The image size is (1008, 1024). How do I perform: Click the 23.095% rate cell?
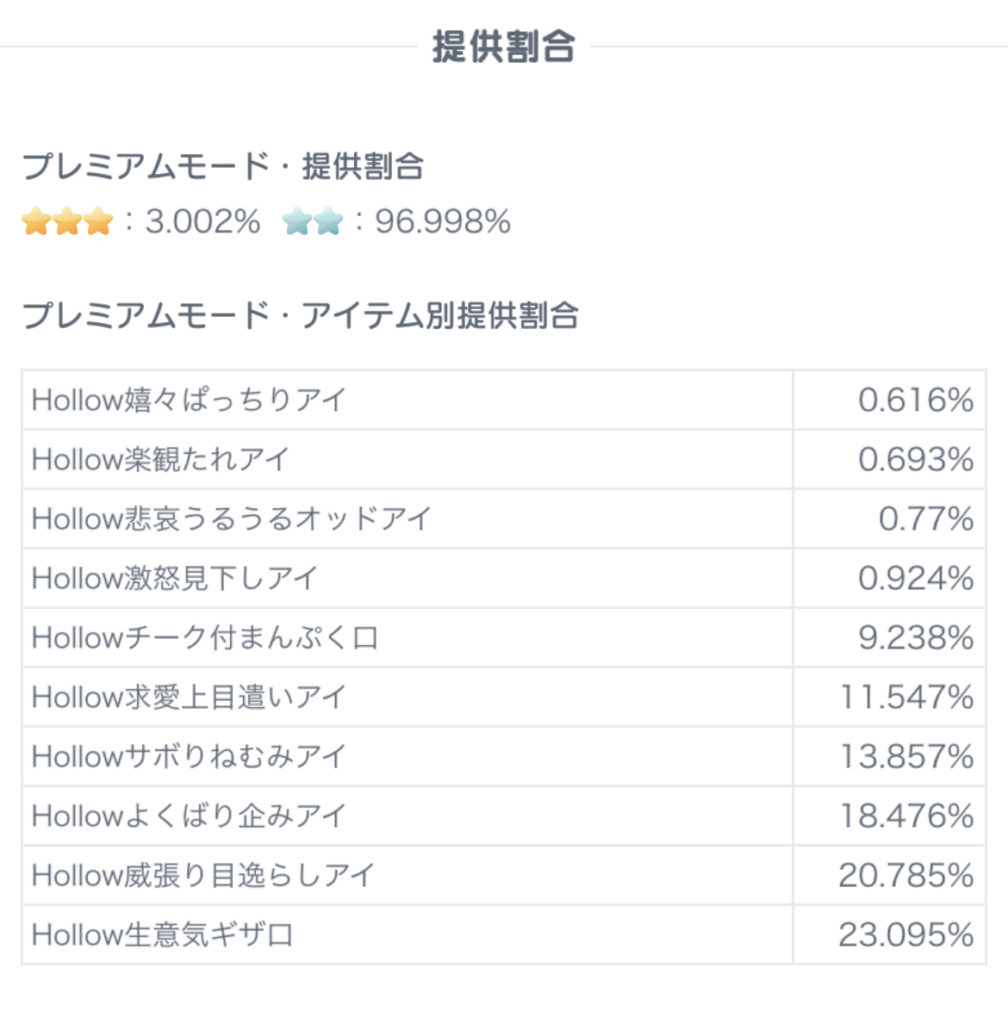(x=905, y=935)
